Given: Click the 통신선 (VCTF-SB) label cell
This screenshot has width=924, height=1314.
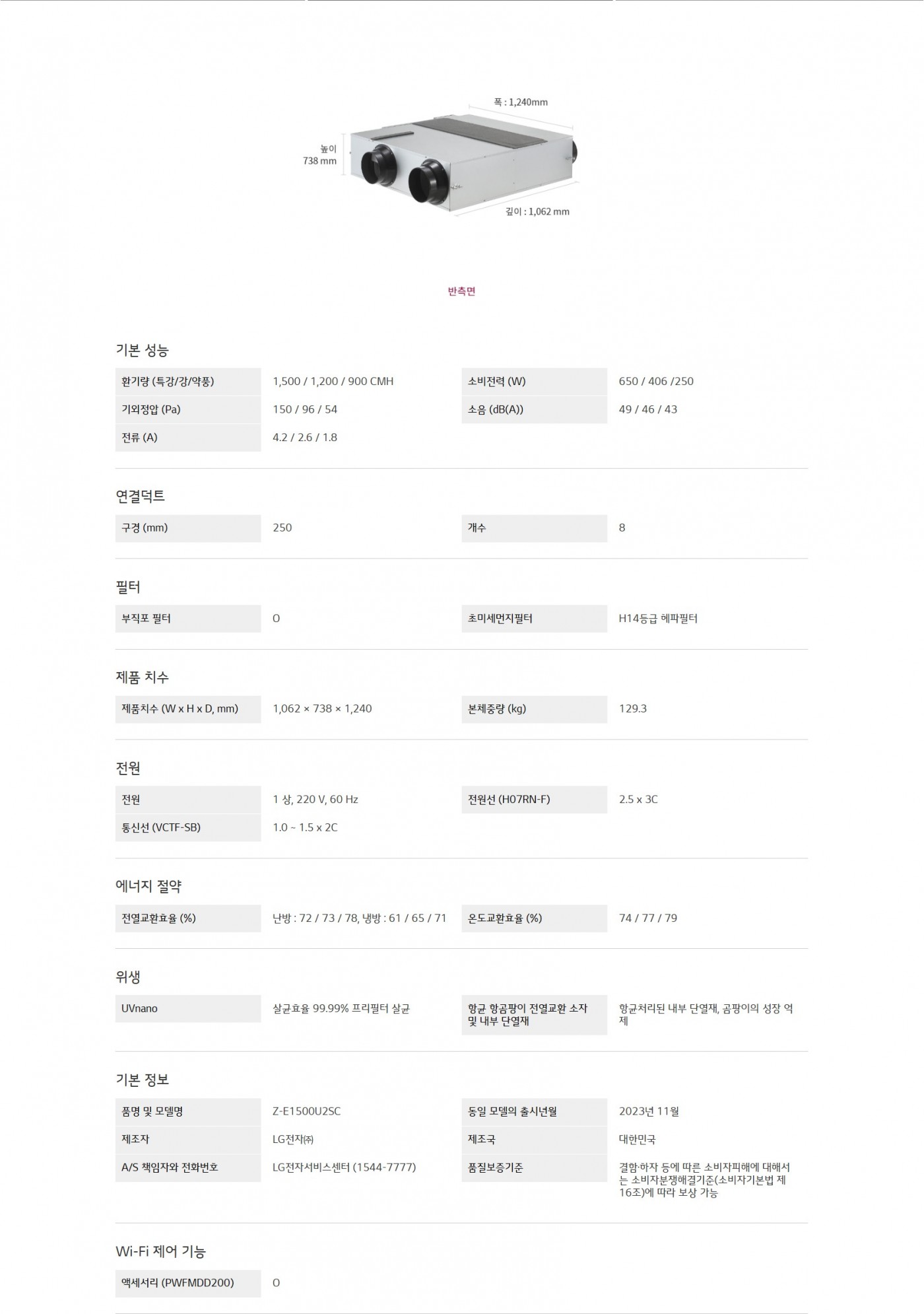Looking at the screenshot, I should (187, 828).
